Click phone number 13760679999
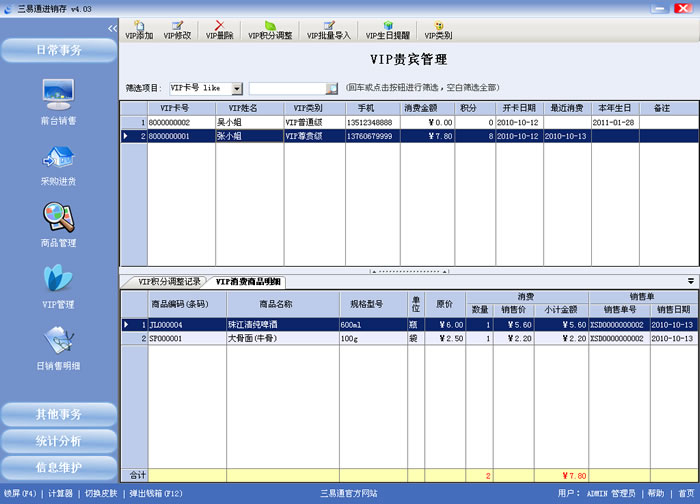The image size is (700, 504). tap(373, 136)
